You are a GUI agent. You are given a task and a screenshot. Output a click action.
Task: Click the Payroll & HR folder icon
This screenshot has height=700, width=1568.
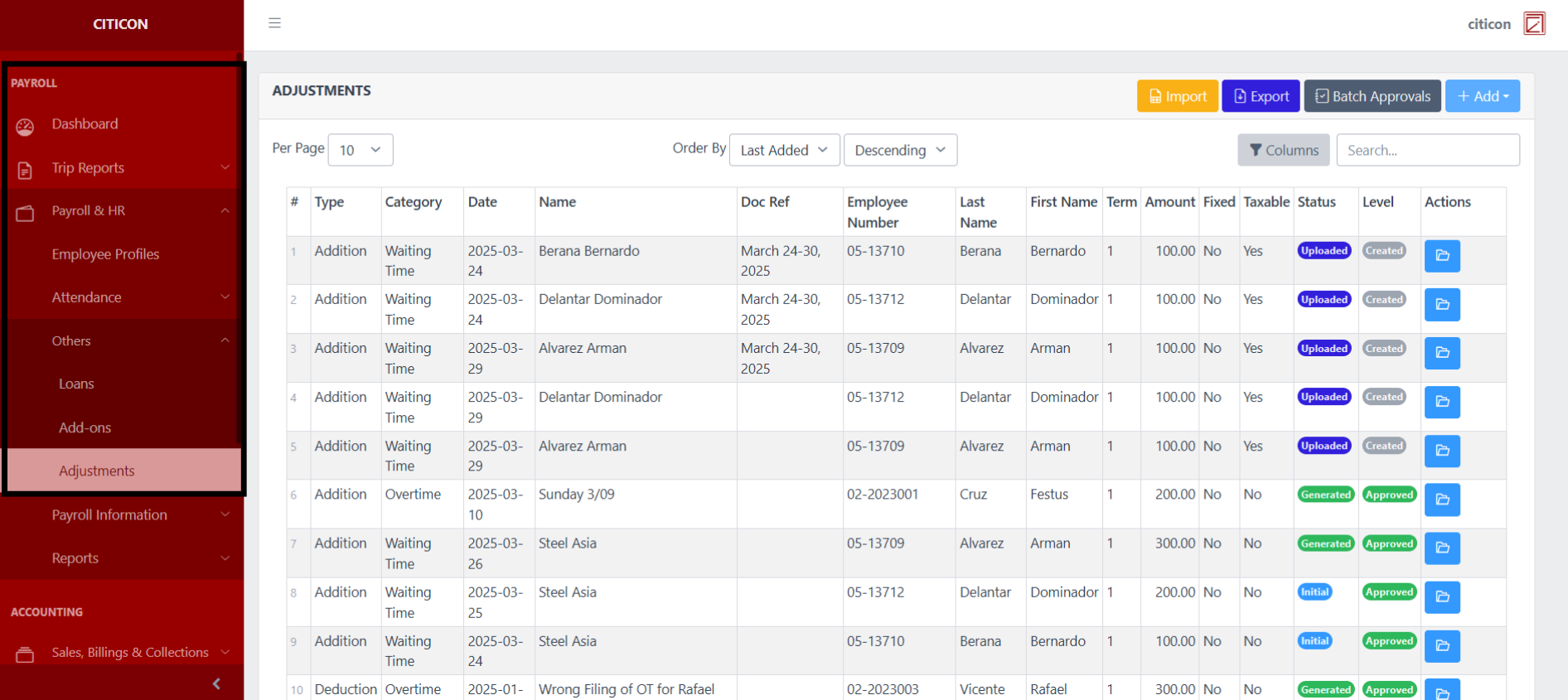25,213
